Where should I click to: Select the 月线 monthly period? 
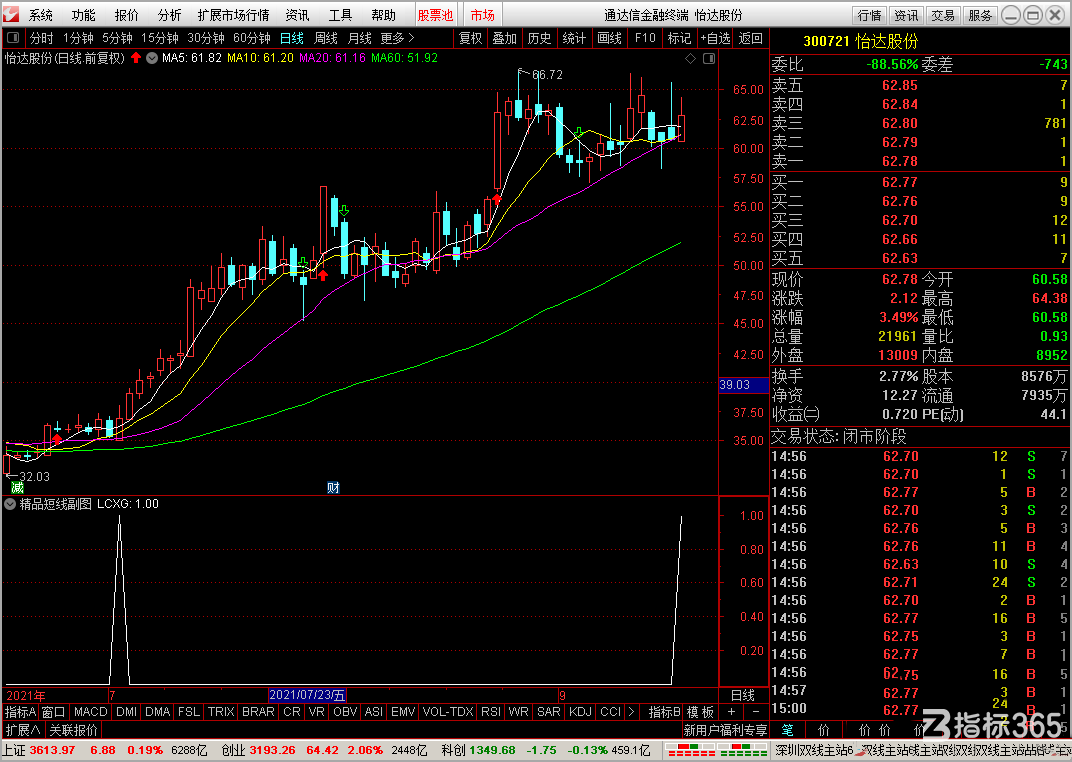point(360,38)
